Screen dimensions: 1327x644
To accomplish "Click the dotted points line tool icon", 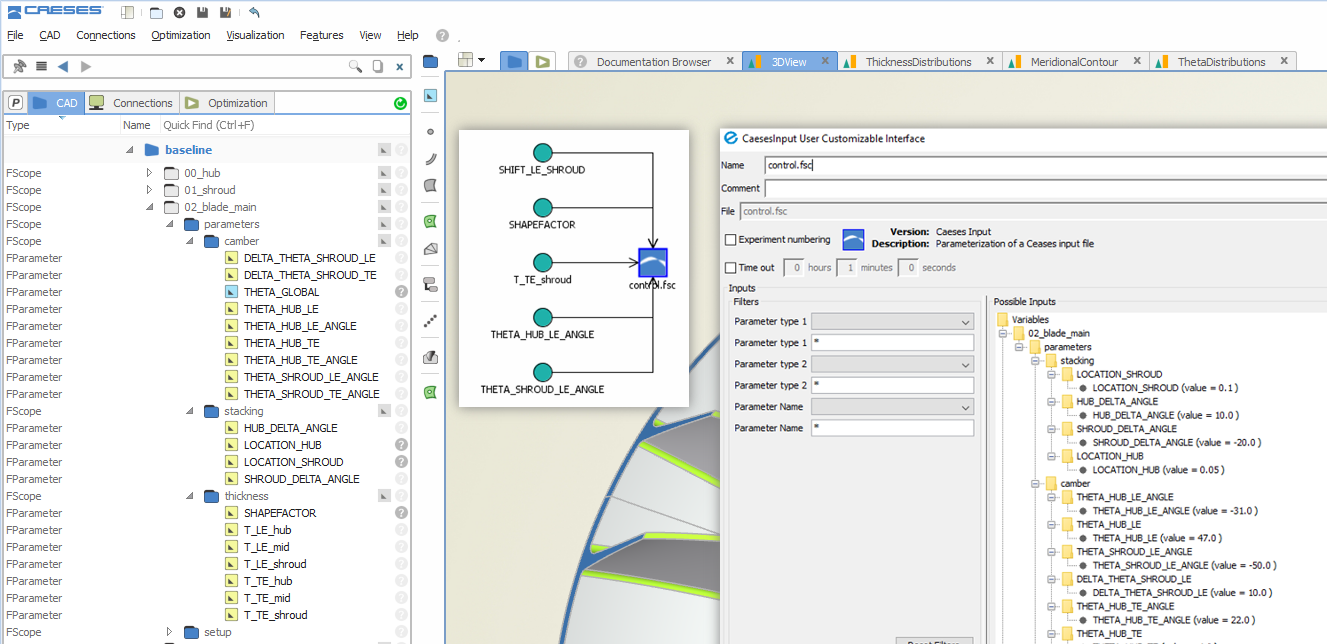I will [x=431, y=321].
